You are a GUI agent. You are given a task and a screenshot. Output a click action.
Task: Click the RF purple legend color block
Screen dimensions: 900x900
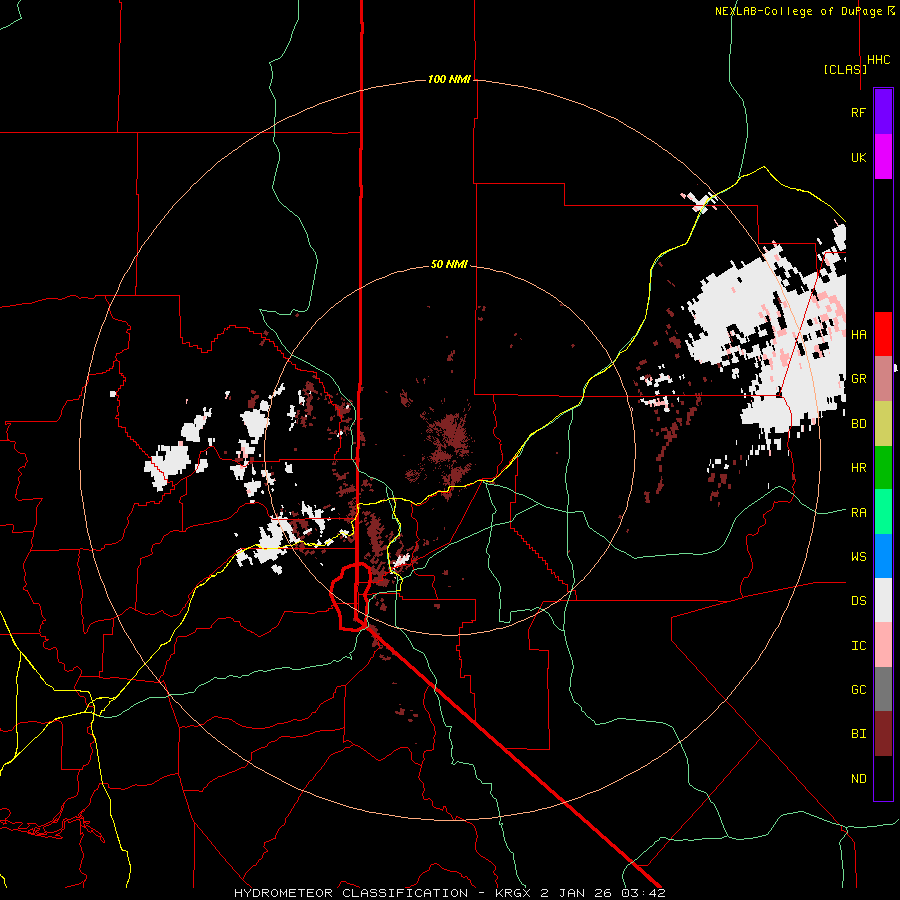pos(883,112)
